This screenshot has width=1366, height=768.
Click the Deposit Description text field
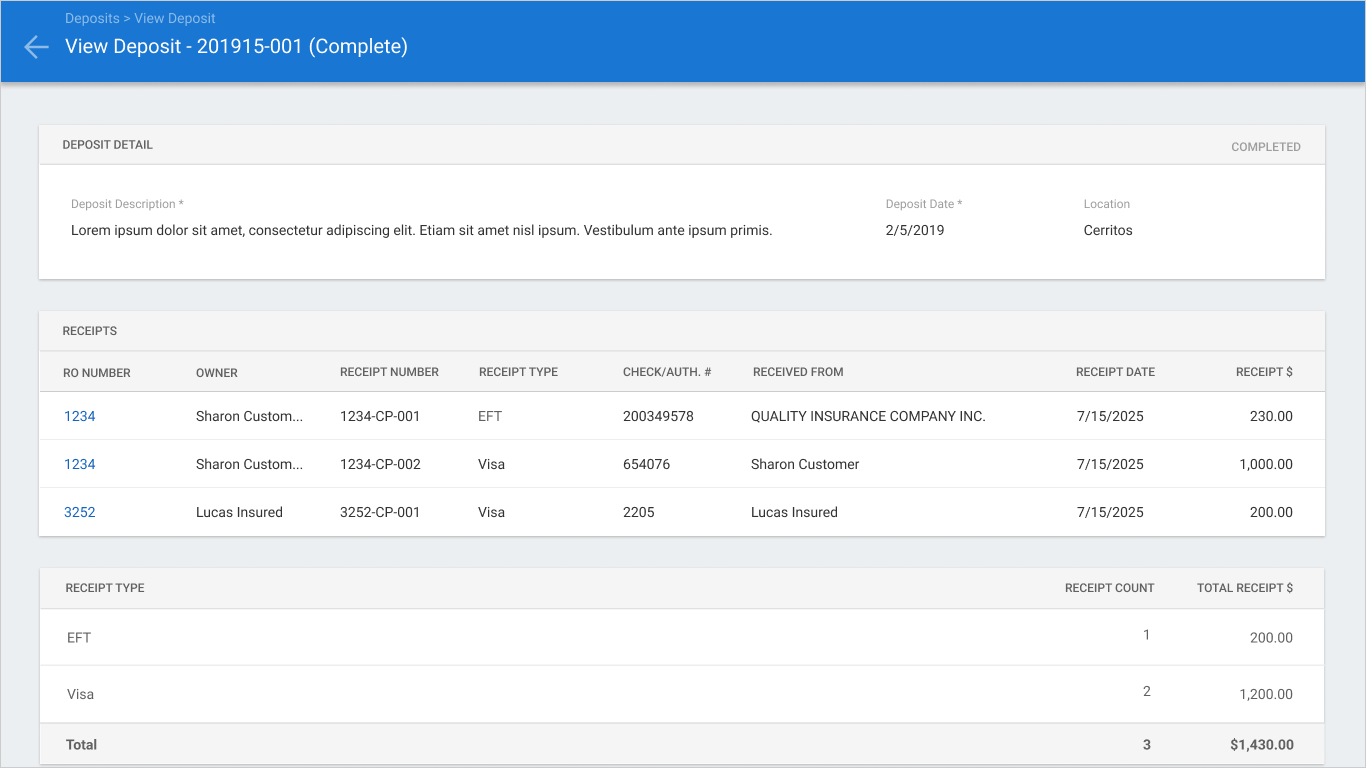(x=421, y=230)
